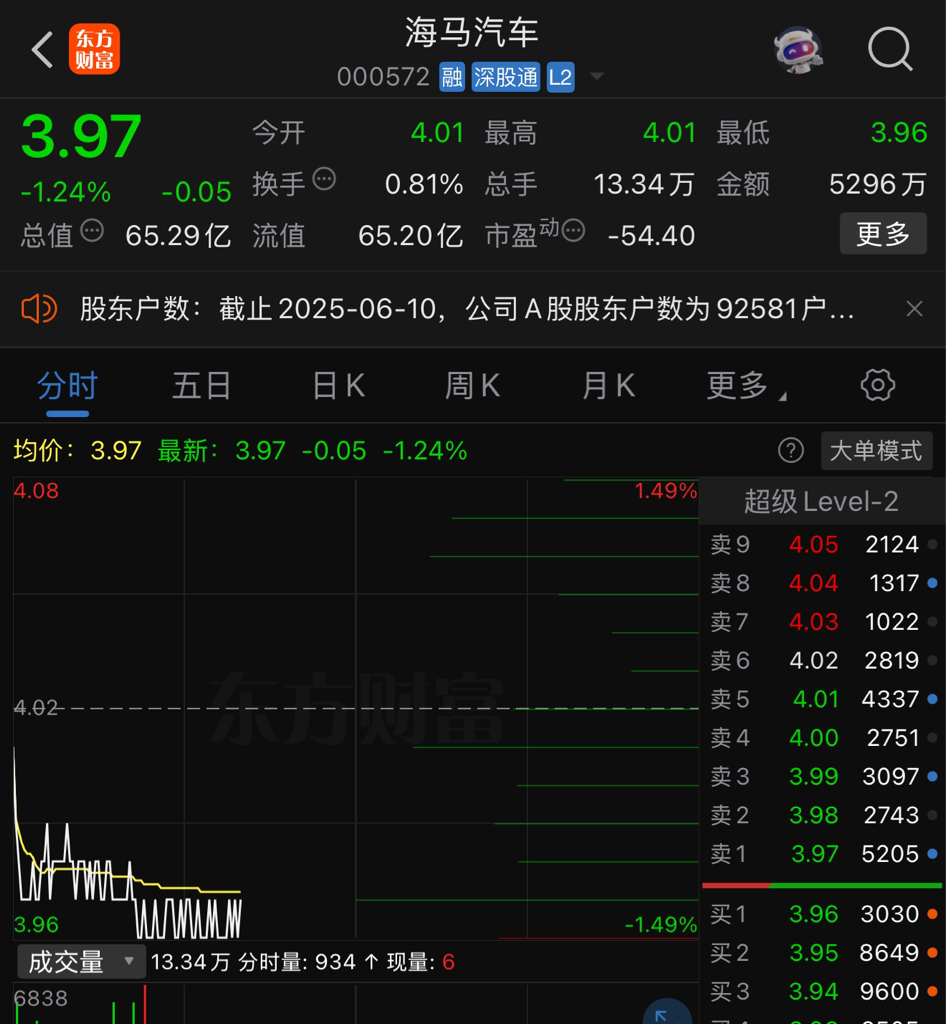Select 卖5 order row at 4.01
The width and height of the screenshot is (946, 1024).
[x=823, y=699]
